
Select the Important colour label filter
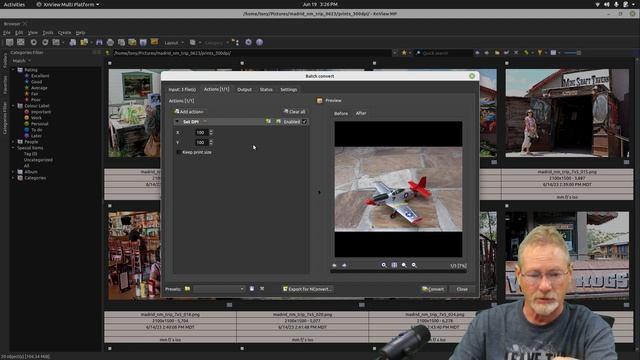tap(41, 111)
